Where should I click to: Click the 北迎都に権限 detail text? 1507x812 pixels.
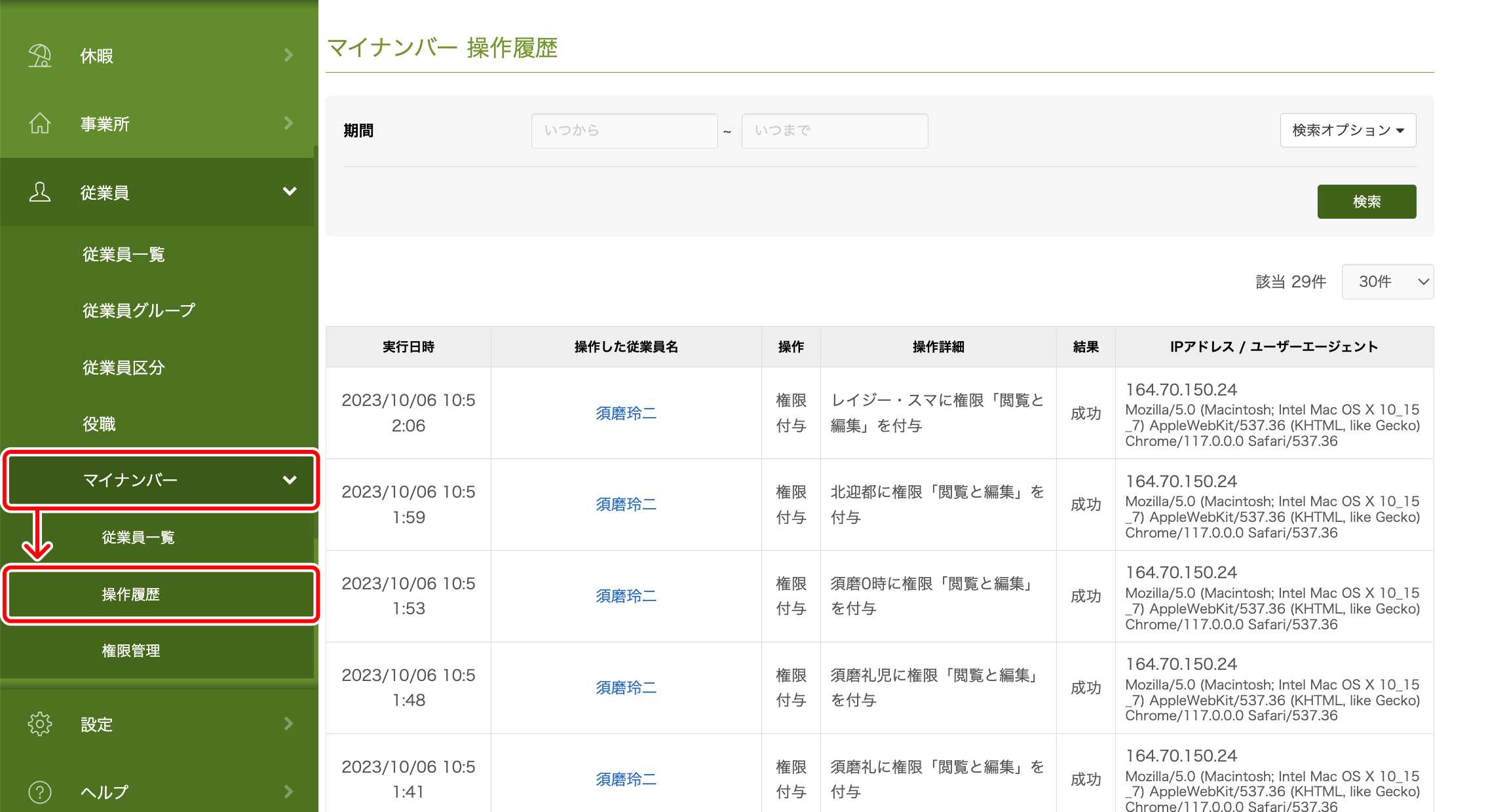tap(938, 504)
